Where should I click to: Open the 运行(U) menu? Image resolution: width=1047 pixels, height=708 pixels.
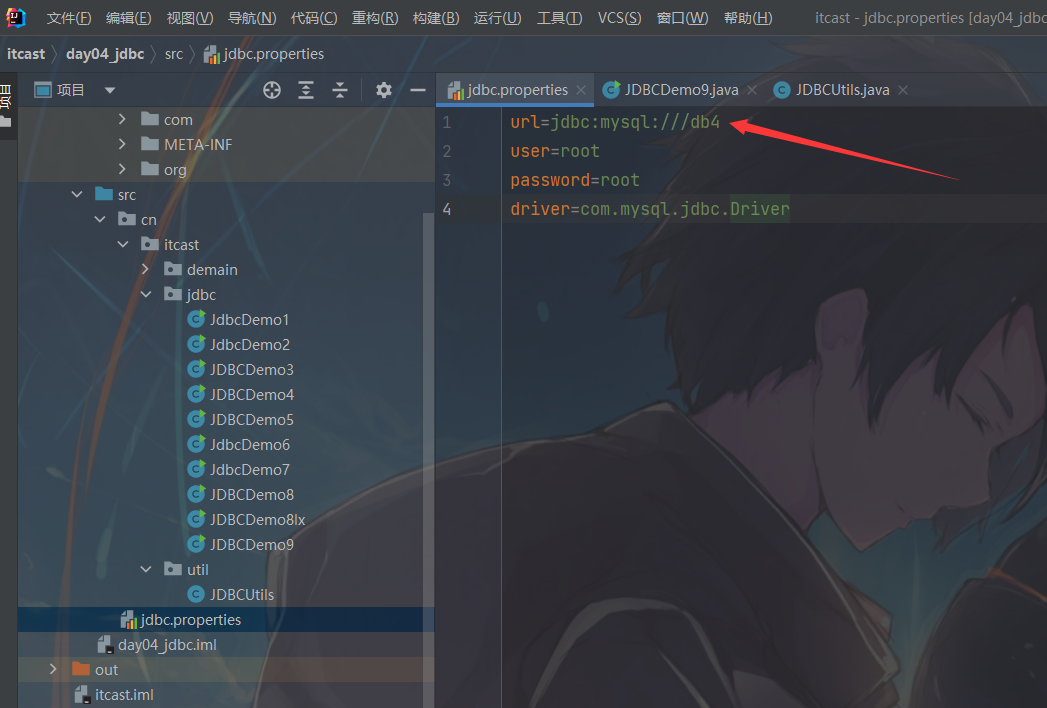click(x=497, y=18)
